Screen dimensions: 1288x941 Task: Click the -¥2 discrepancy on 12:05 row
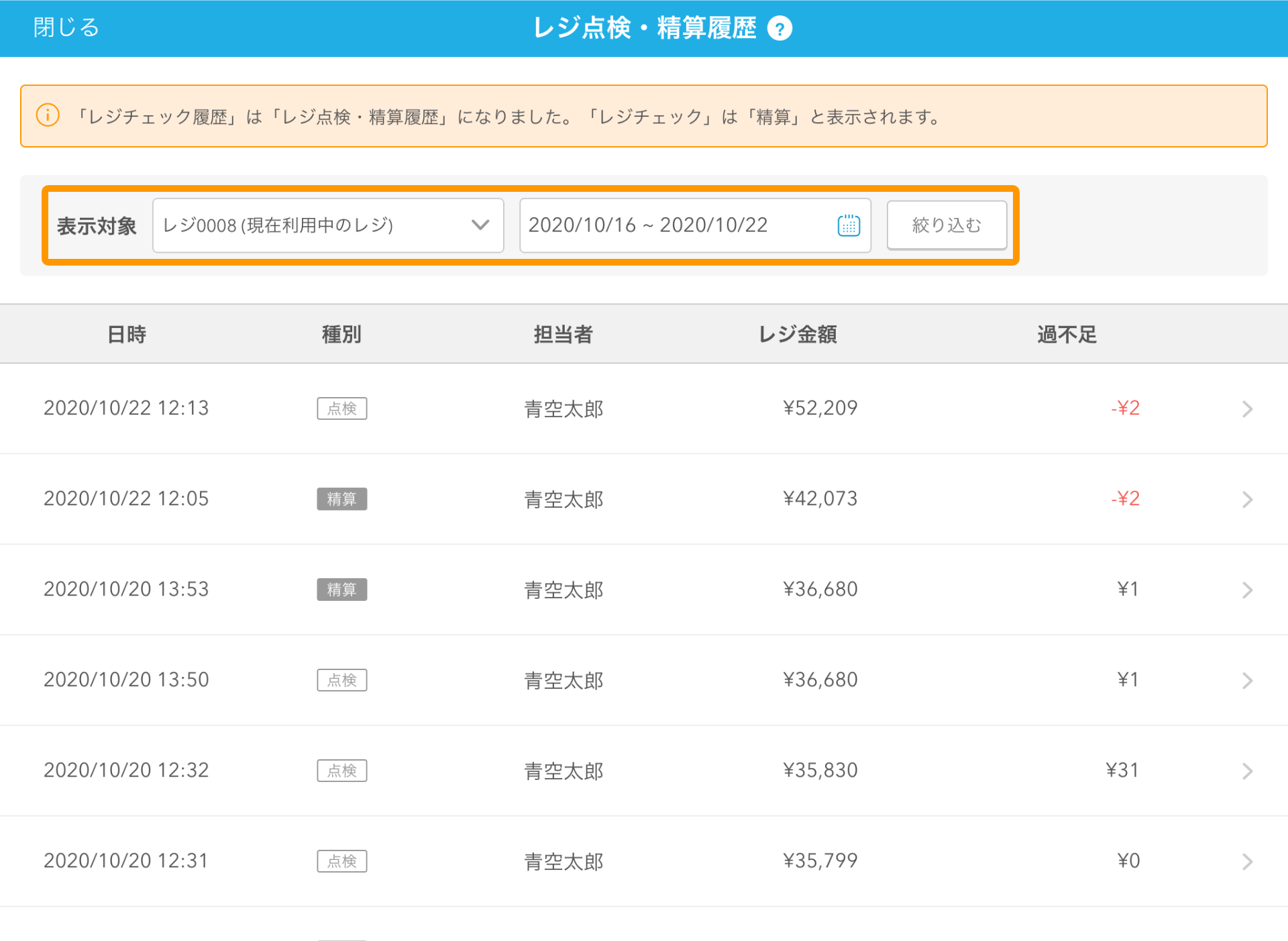coord(1125,498)
